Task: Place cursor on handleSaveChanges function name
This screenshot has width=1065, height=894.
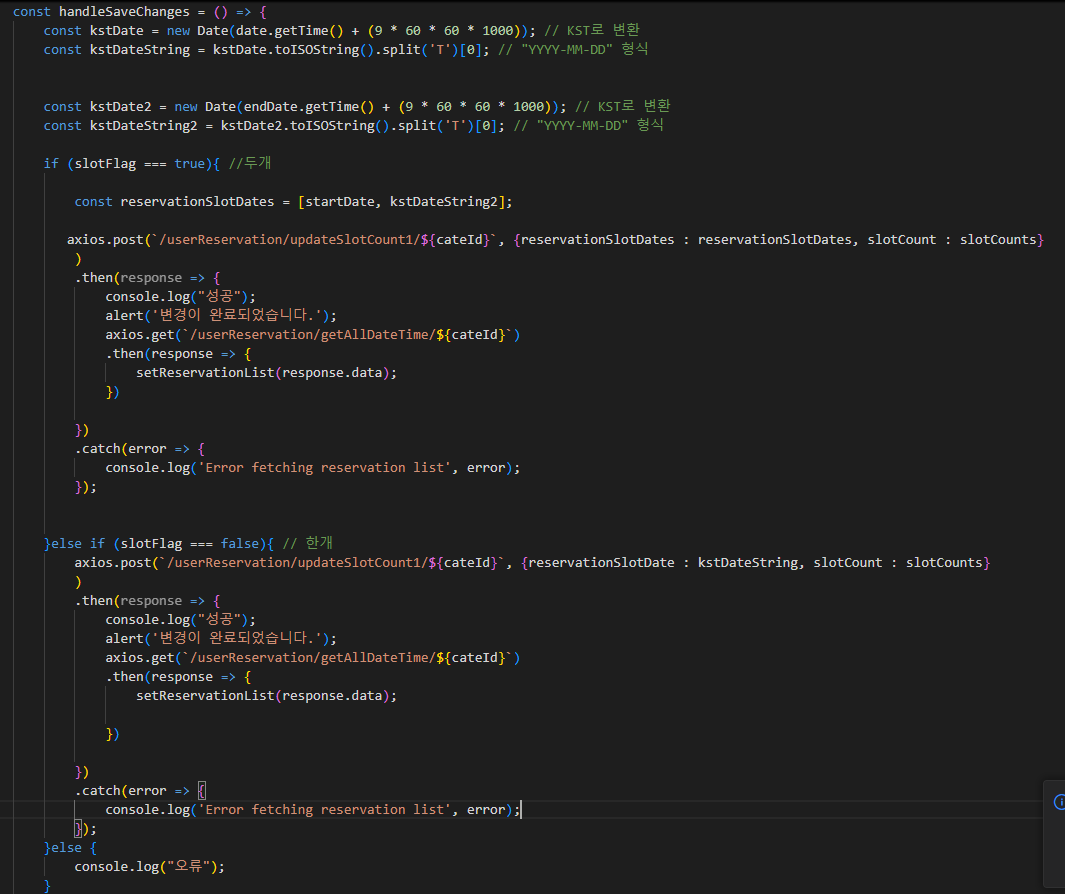Action: click(x=124, y=12)
